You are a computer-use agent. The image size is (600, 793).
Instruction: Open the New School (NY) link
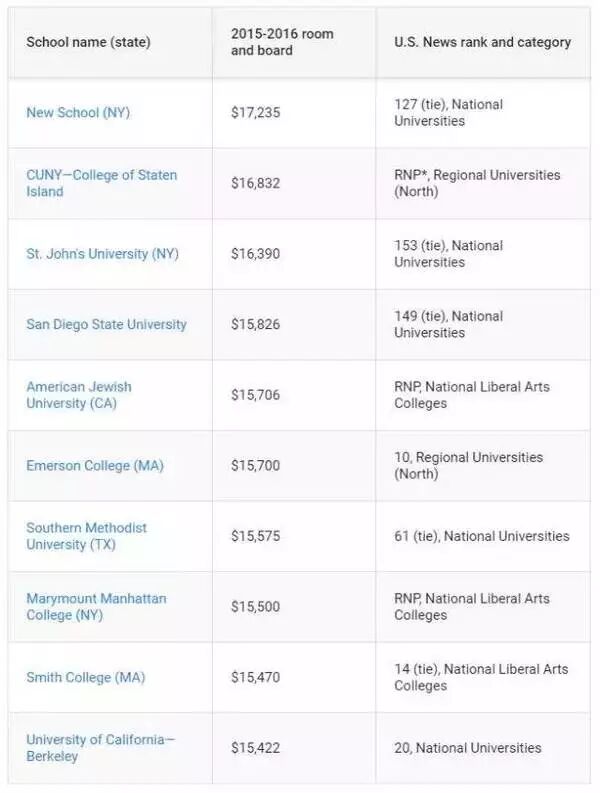pos(78,113)
